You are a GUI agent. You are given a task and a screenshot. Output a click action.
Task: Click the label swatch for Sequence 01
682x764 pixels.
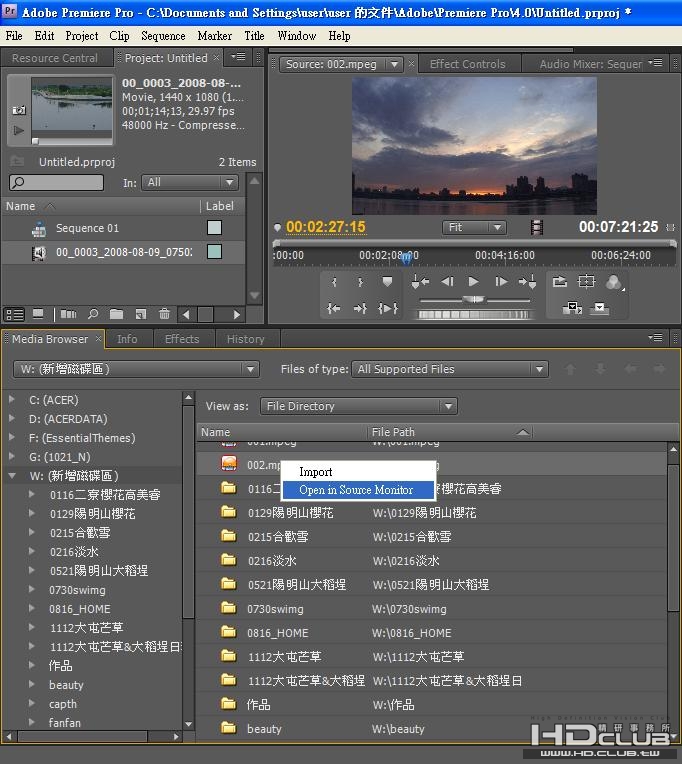pyautogui.click(x=214, y=228)
